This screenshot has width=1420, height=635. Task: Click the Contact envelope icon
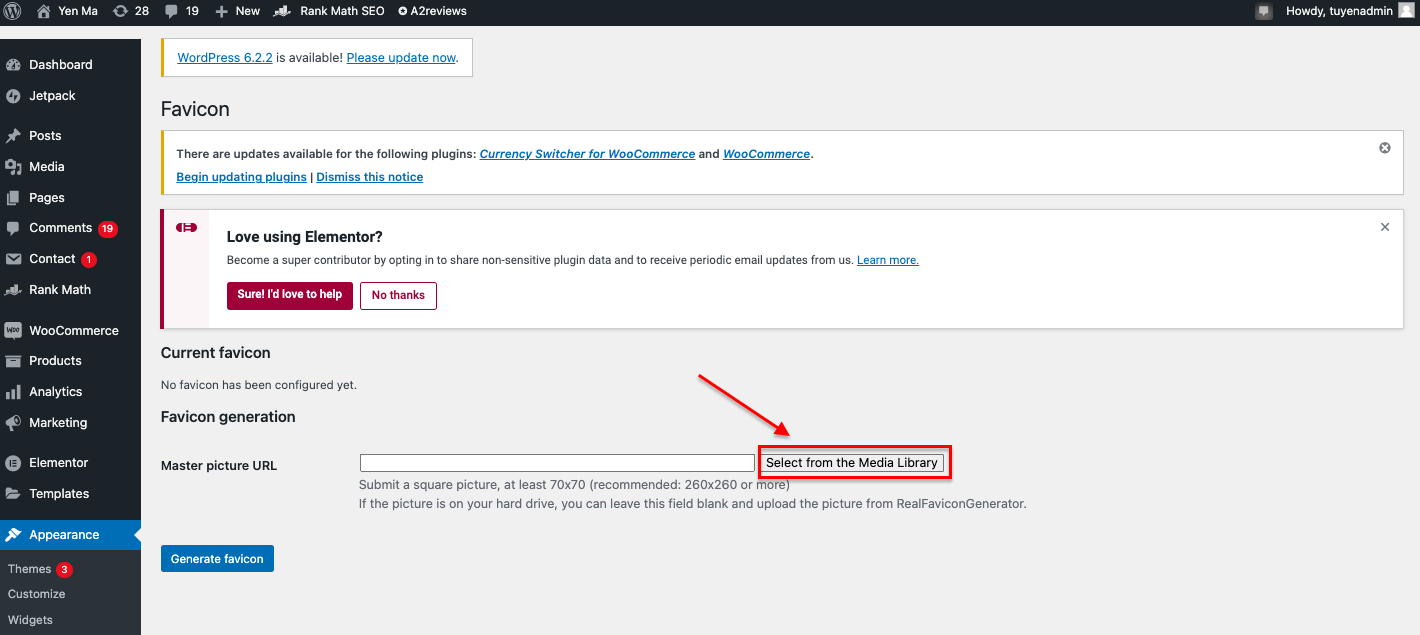(13, 259)
